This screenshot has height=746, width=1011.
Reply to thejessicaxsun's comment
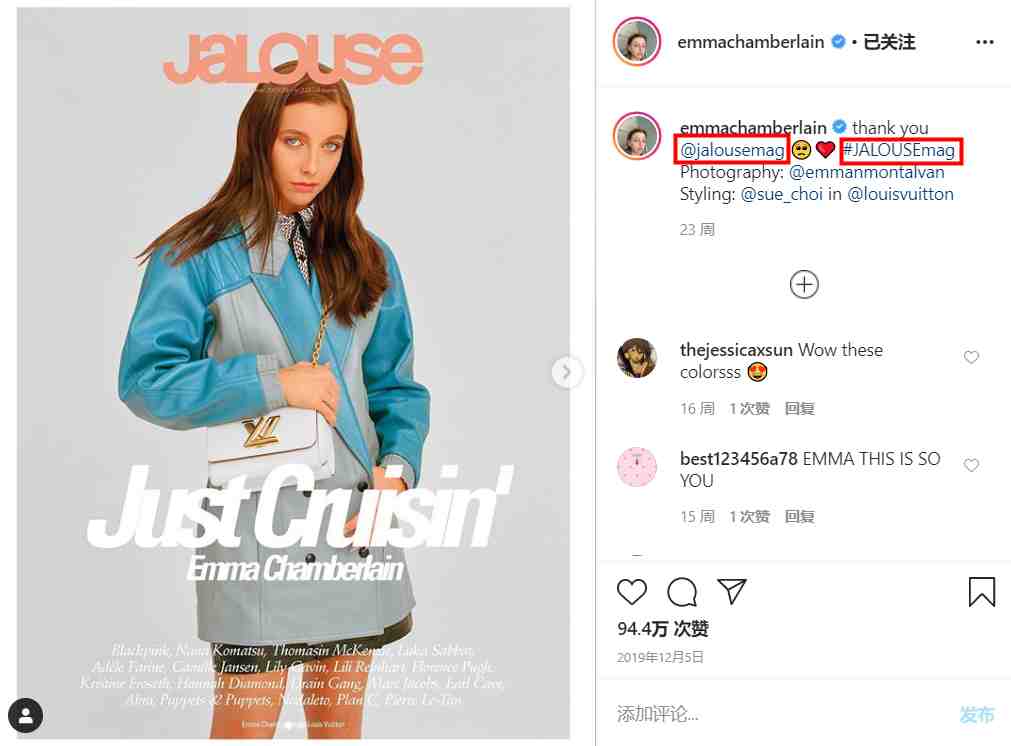(x=800, y=408)
